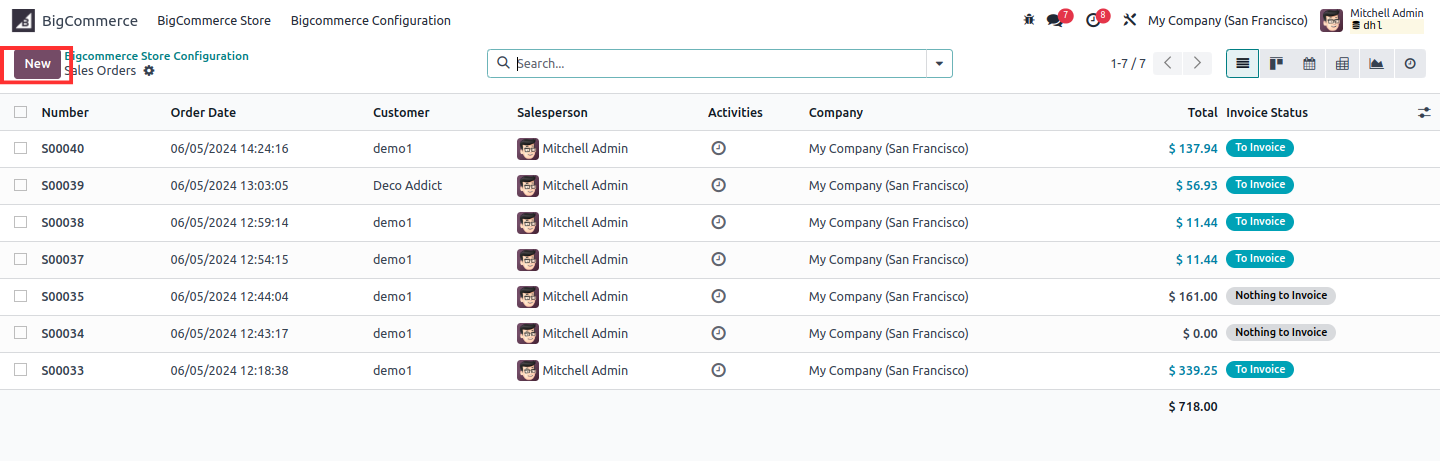The width and height of the screenshot is (1440, 461).
Task: Focus the Search input field
Action: click(x=718, y=63)
